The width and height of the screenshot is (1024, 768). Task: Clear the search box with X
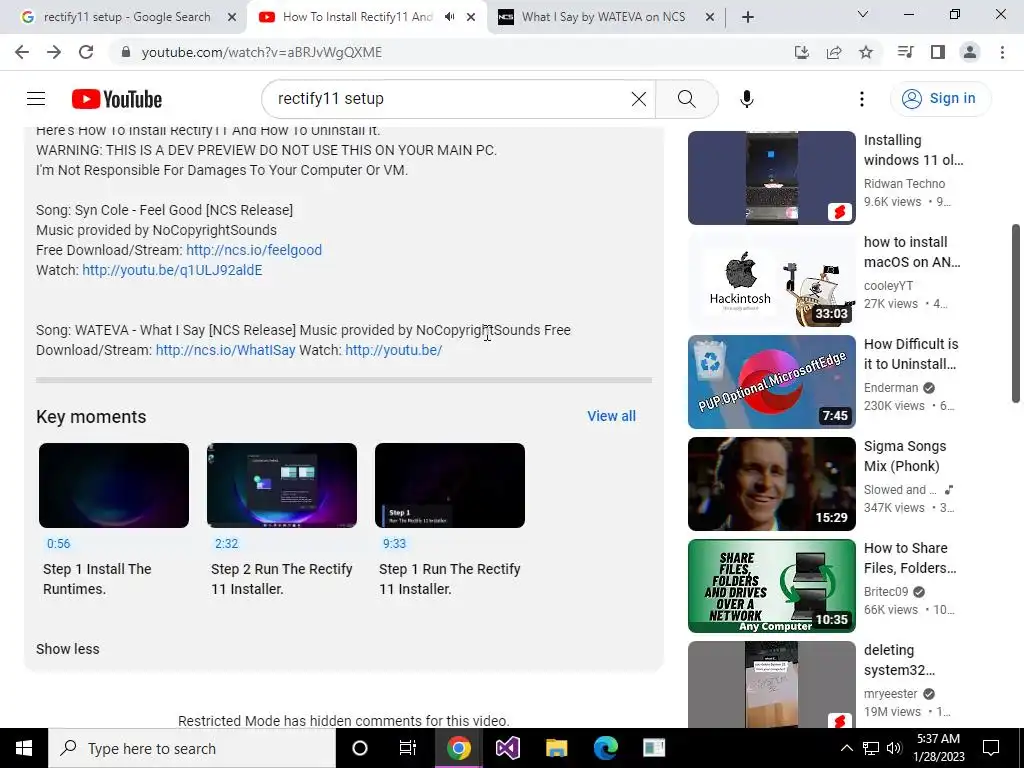639,99
